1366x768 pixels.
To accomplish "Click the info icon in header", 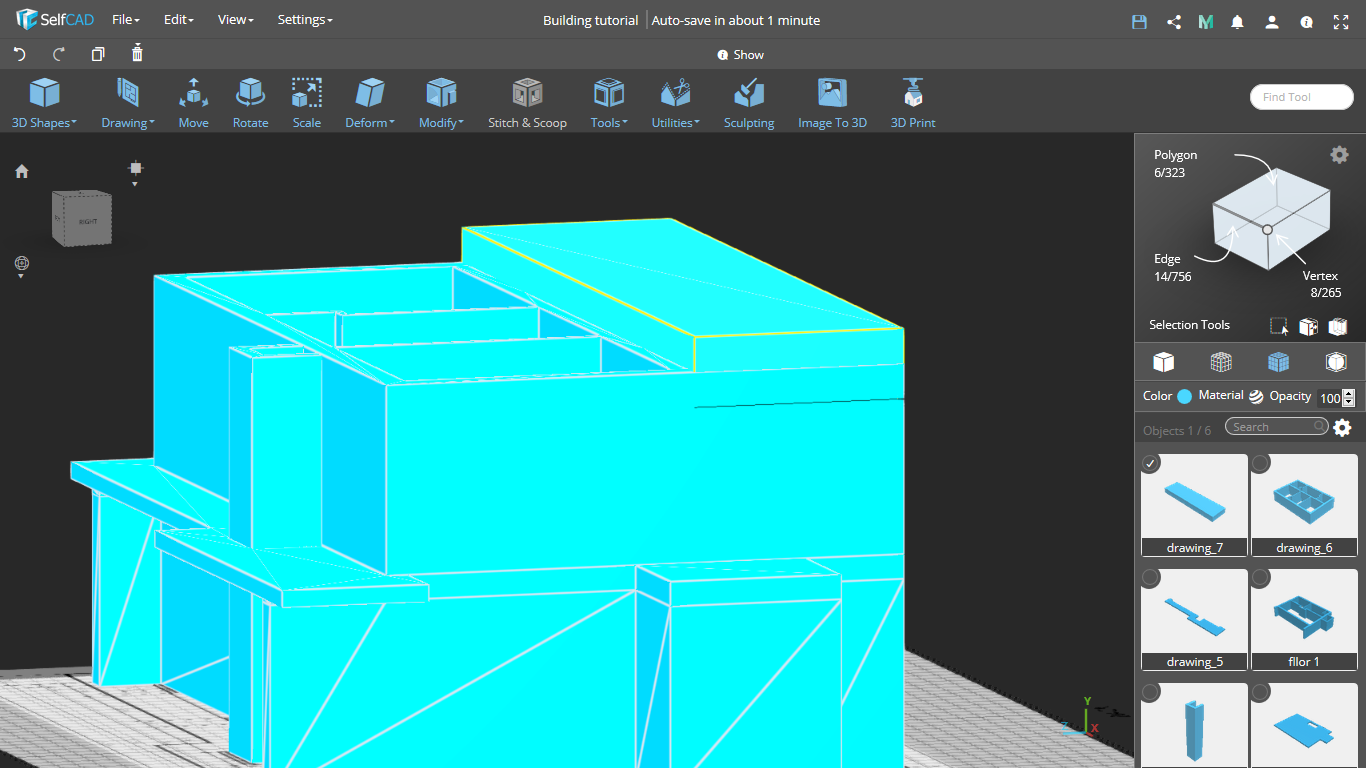I will tap(1306, 21).
